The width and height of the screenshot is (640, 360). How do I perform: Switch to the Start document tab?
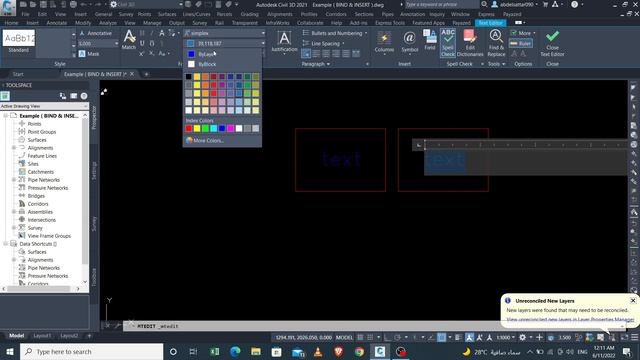[18, 74]
